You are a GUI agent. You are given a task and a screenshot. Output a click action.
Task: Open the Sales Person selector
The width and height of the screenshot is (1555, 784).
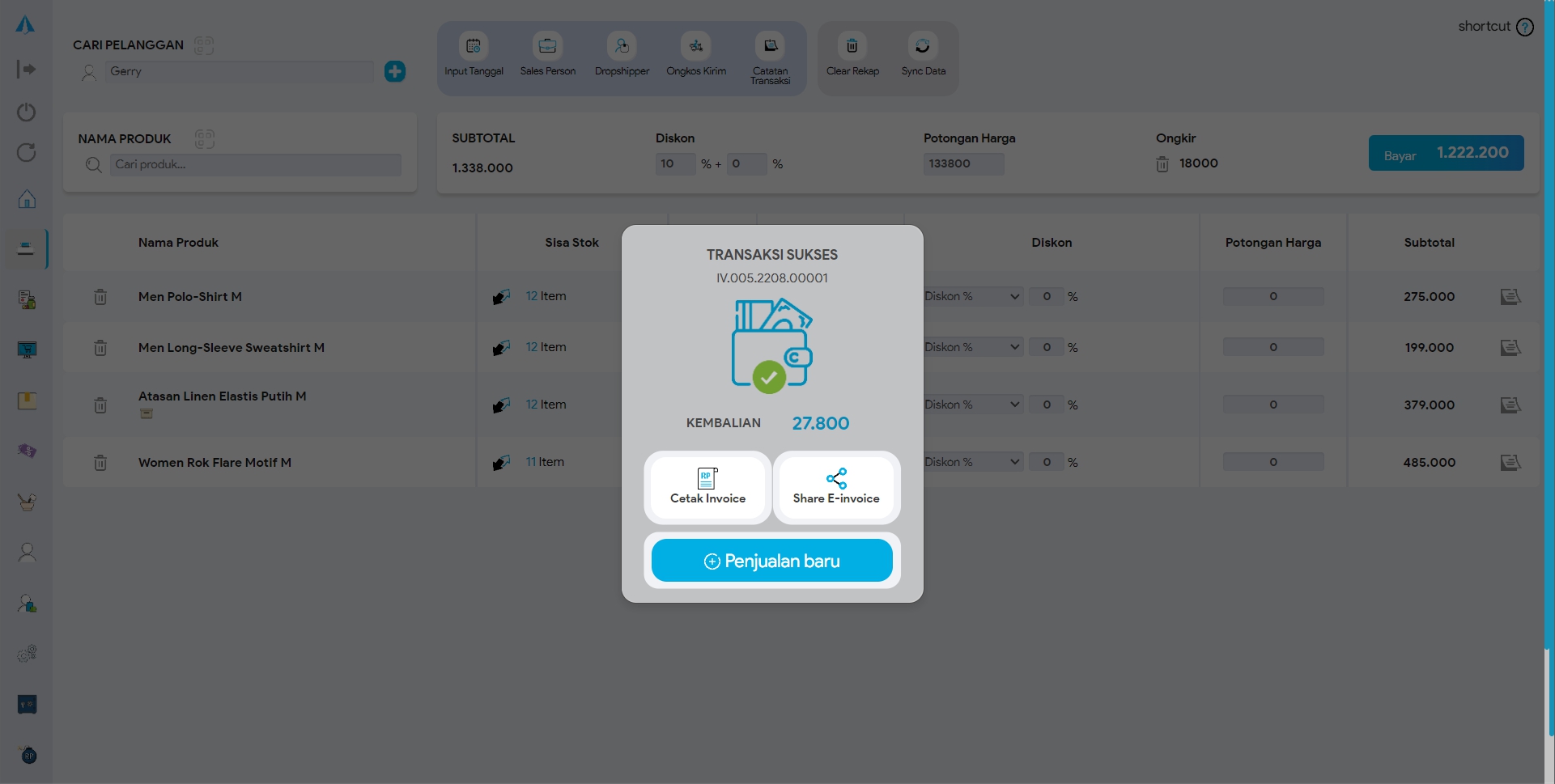click(548, 48)
